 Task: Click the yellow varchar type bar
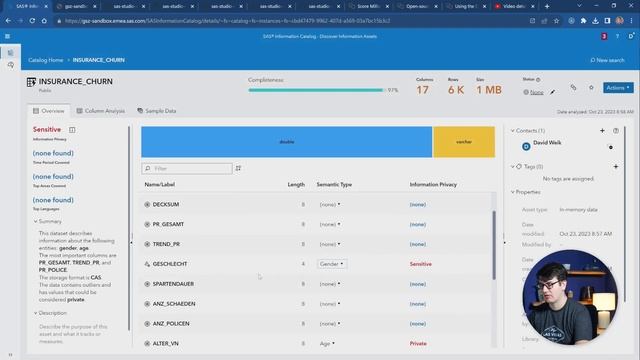click(464, 142)
